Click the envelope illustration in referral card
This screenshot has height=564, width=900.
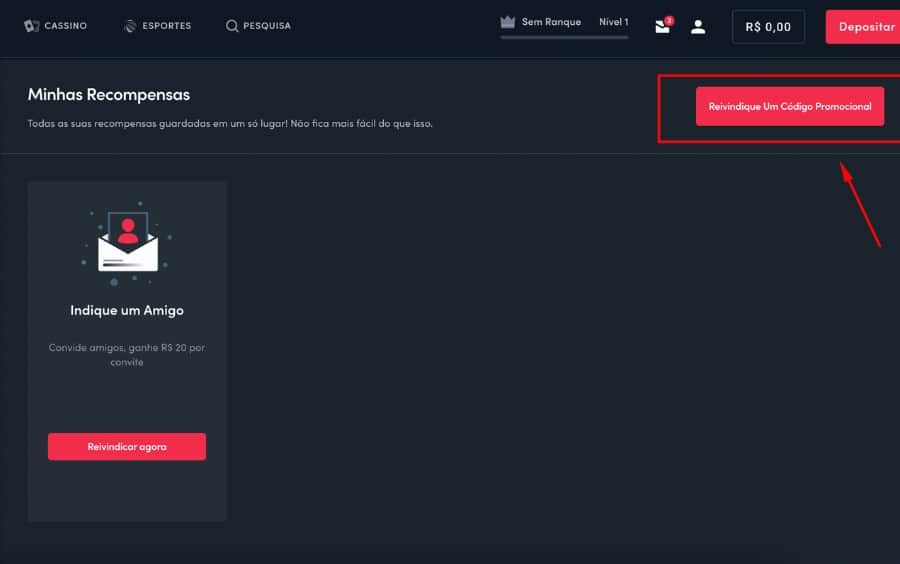(x=127, y=244)
